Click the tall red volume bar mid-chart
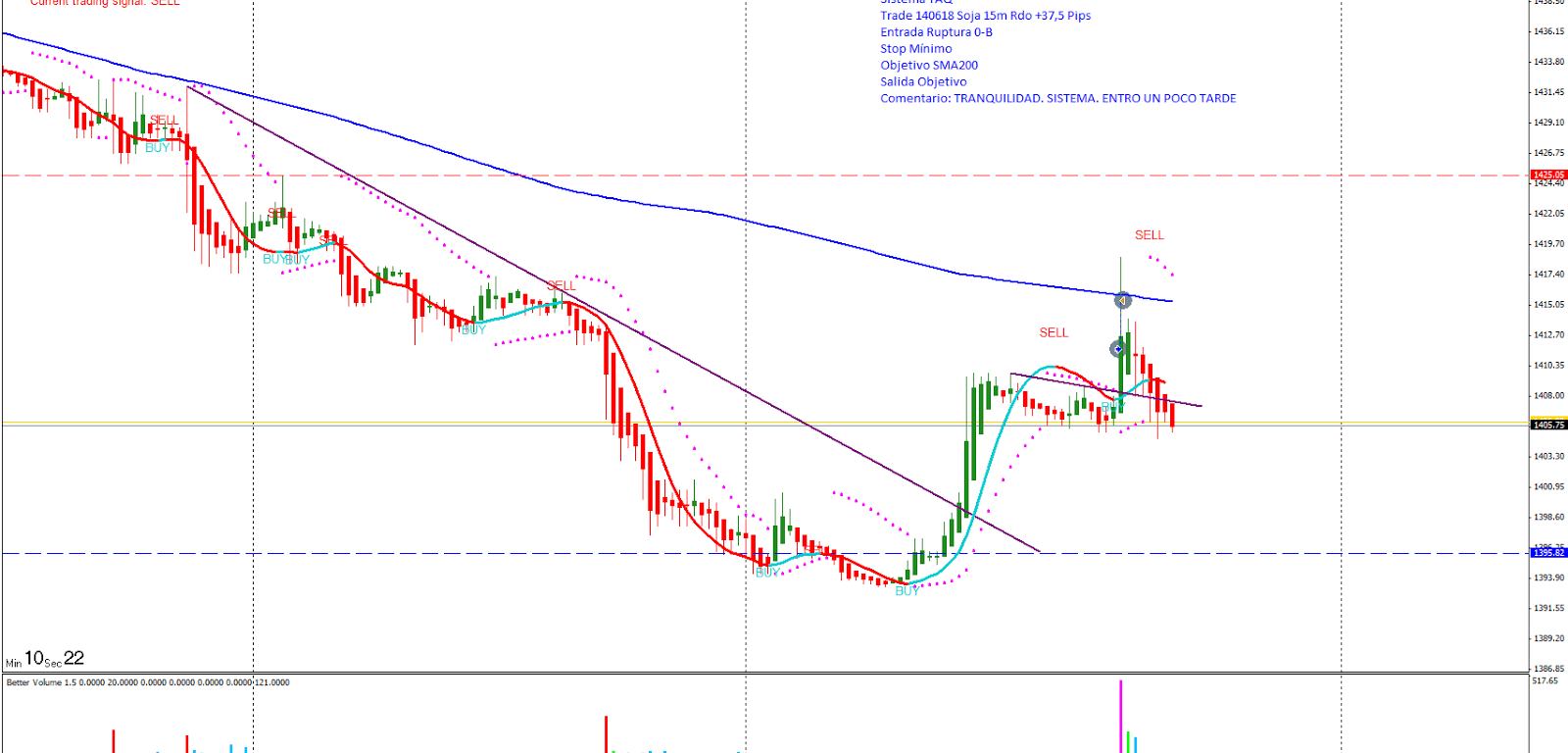The image size is (1568, 753). click(606, 733)
